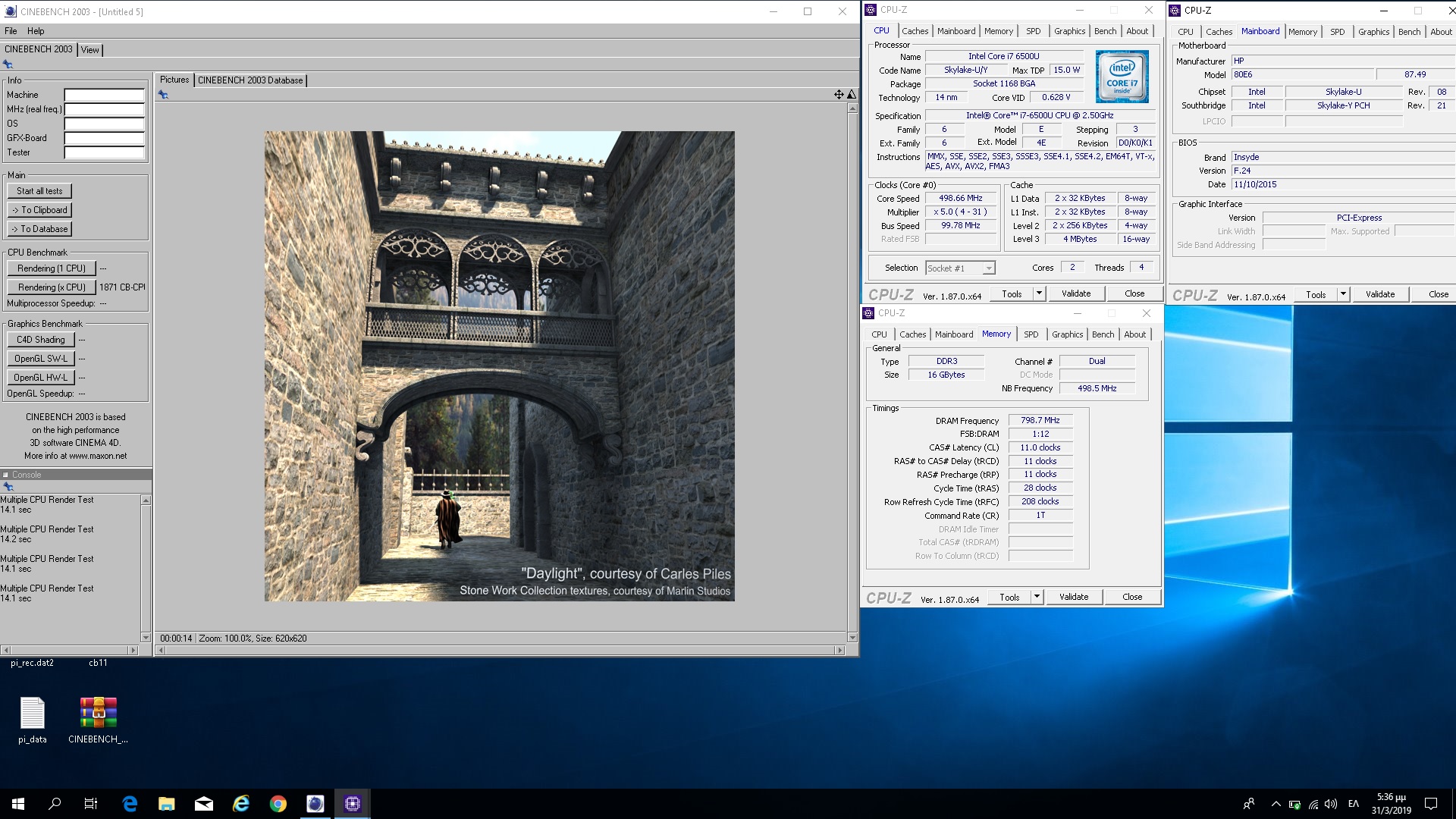Click picture viewer vertical scrollbar up arrow
Image resolution: width=1456 pixels, height=819 pixels.
click(x=852, y=108)
